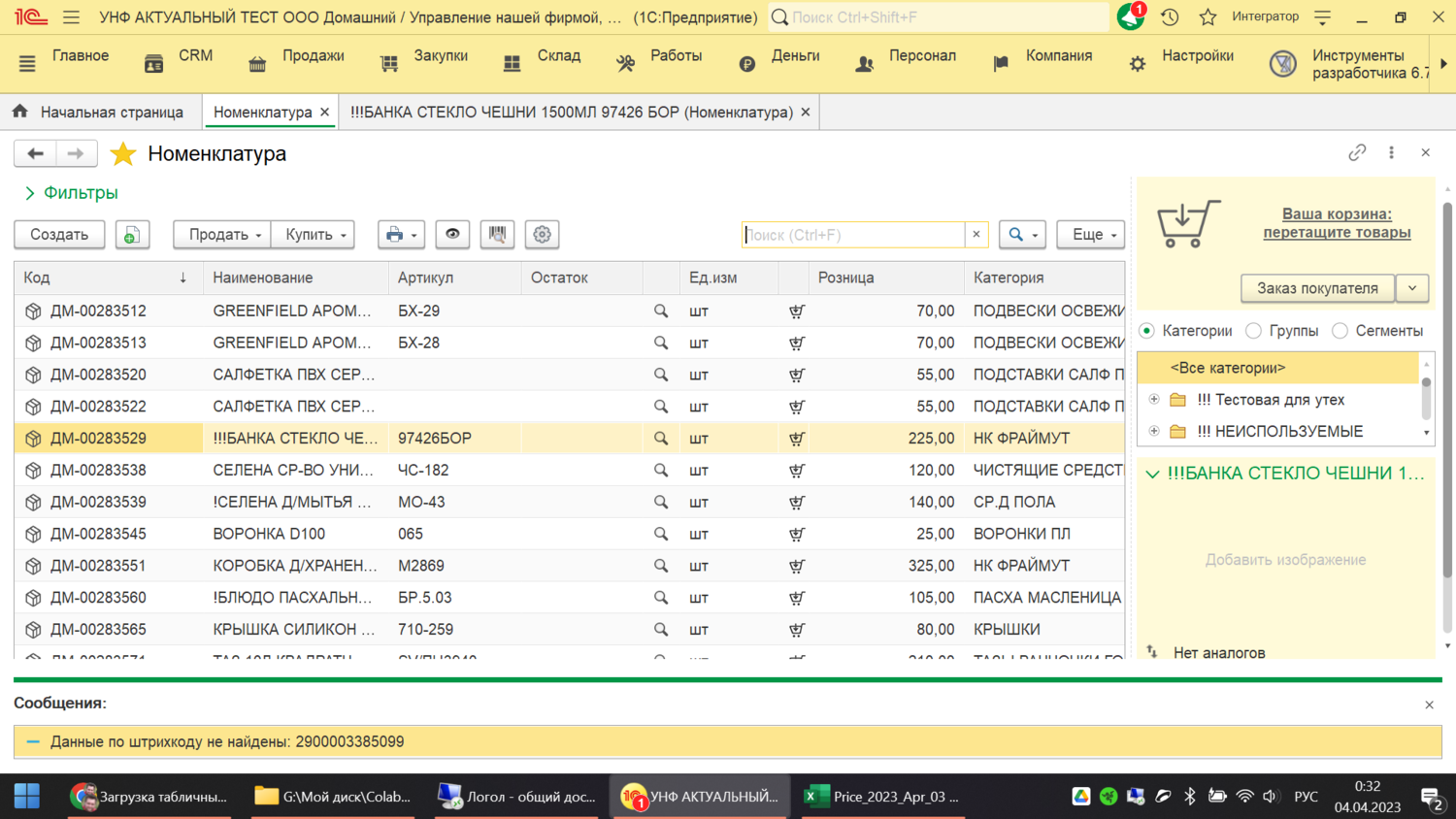Image resolution: width=1456 pixels, height=819 pixels.
Task: Open the Закупки menu section
Action: pyautogui.click(x=424, y=56)
